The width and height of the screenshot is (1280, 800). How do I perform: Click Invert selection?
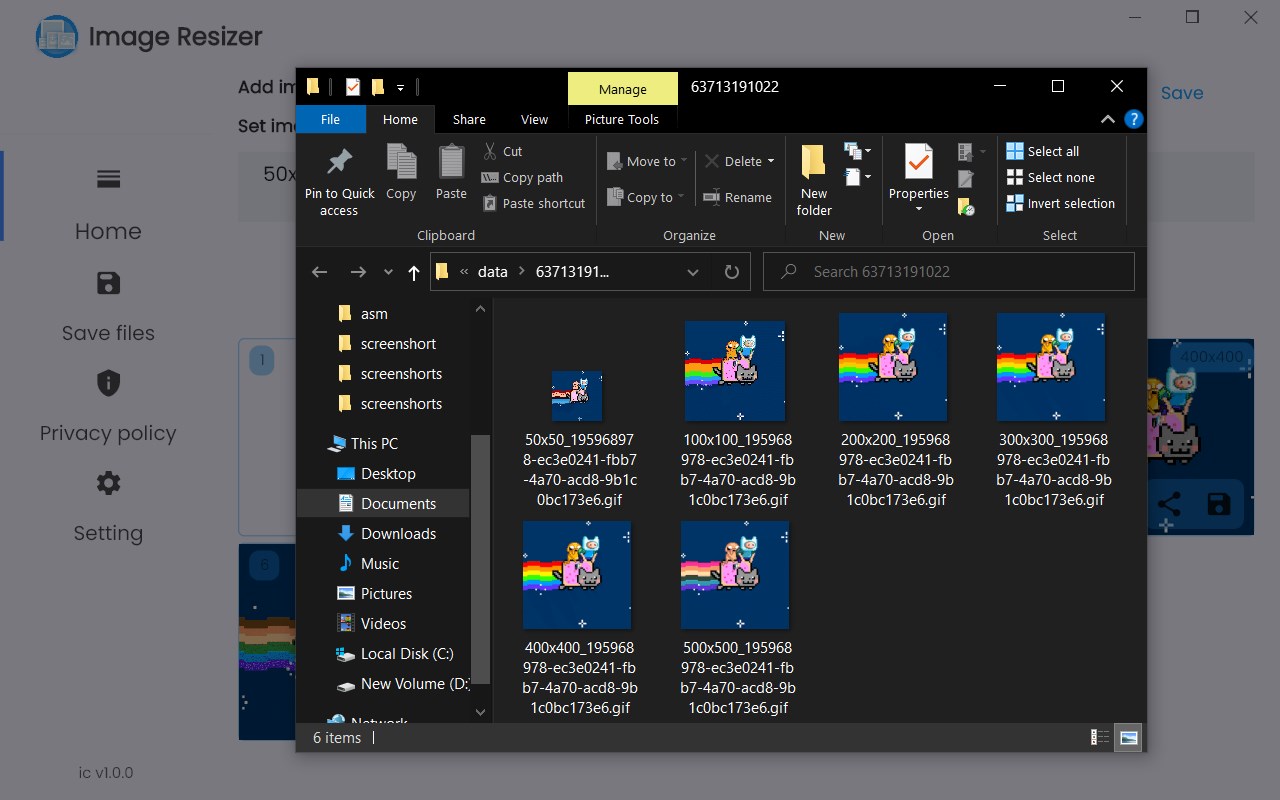tap(1060, 203)
